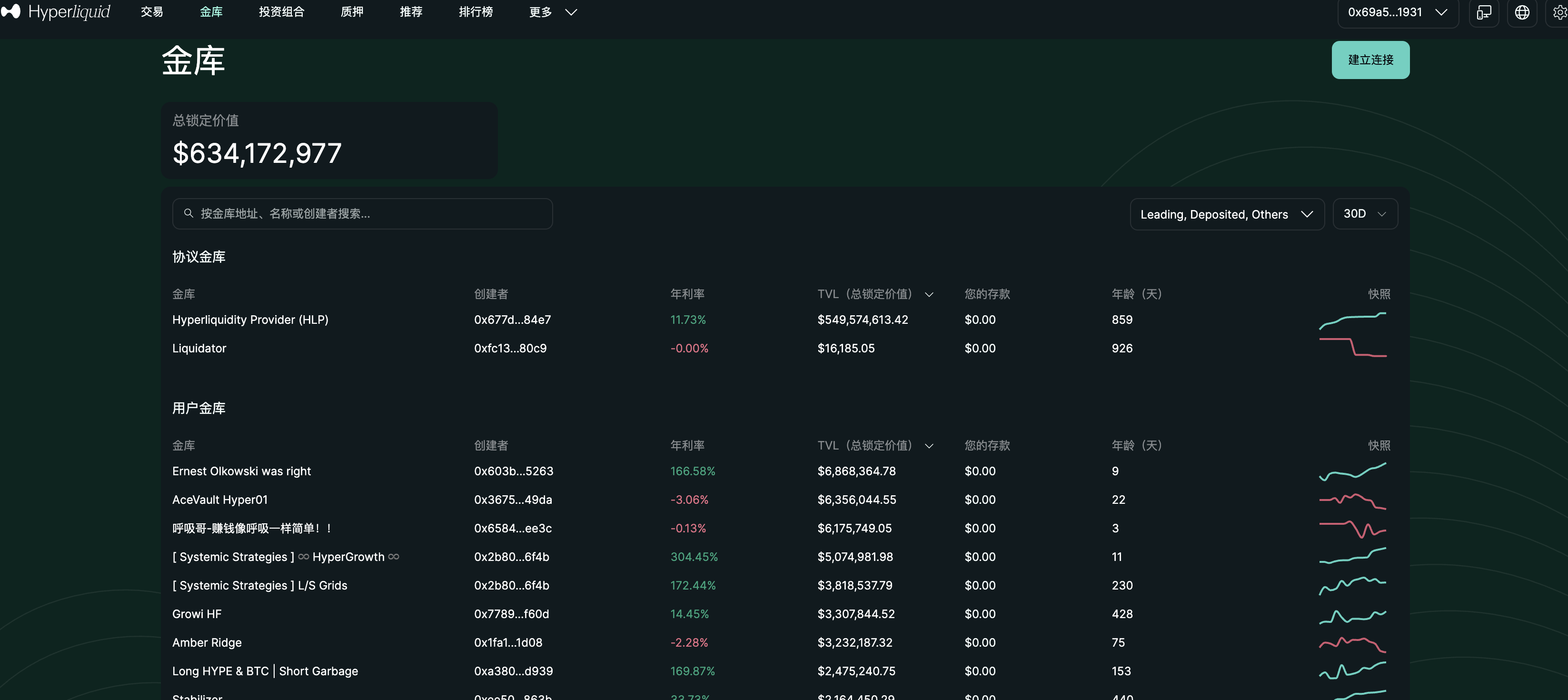Click the device/display icon in header

click(x=1483, y=13)
